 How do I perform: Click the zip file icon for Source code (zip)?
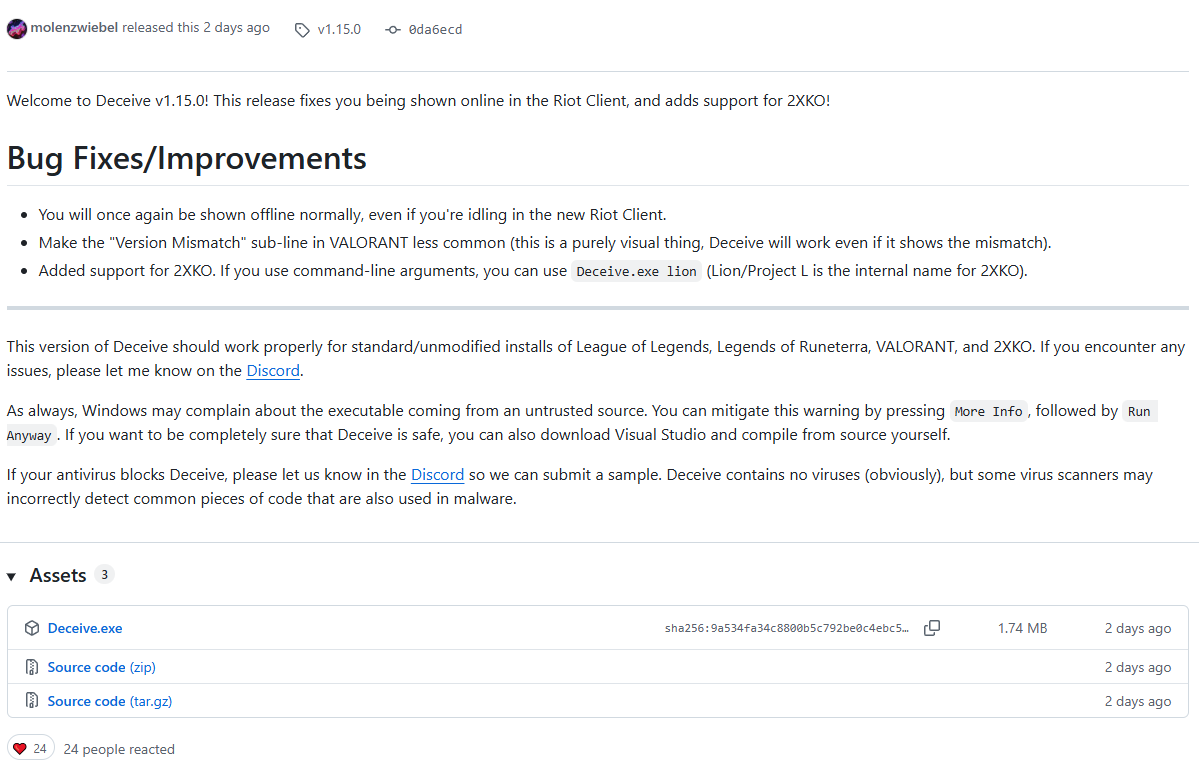pos(32,667)
